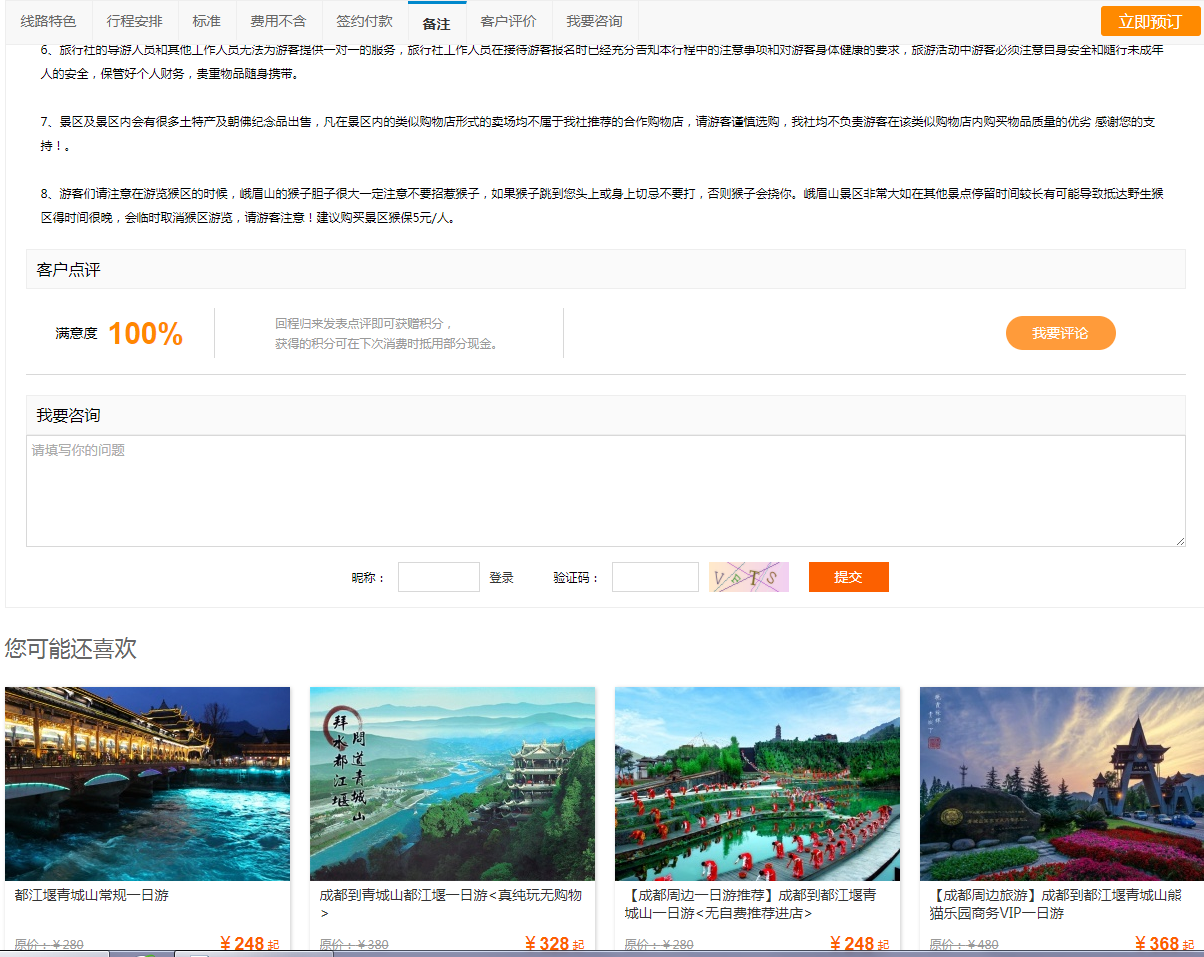Open the 签约付款 tab
The image size is (1204, 957).
[364, 21]
